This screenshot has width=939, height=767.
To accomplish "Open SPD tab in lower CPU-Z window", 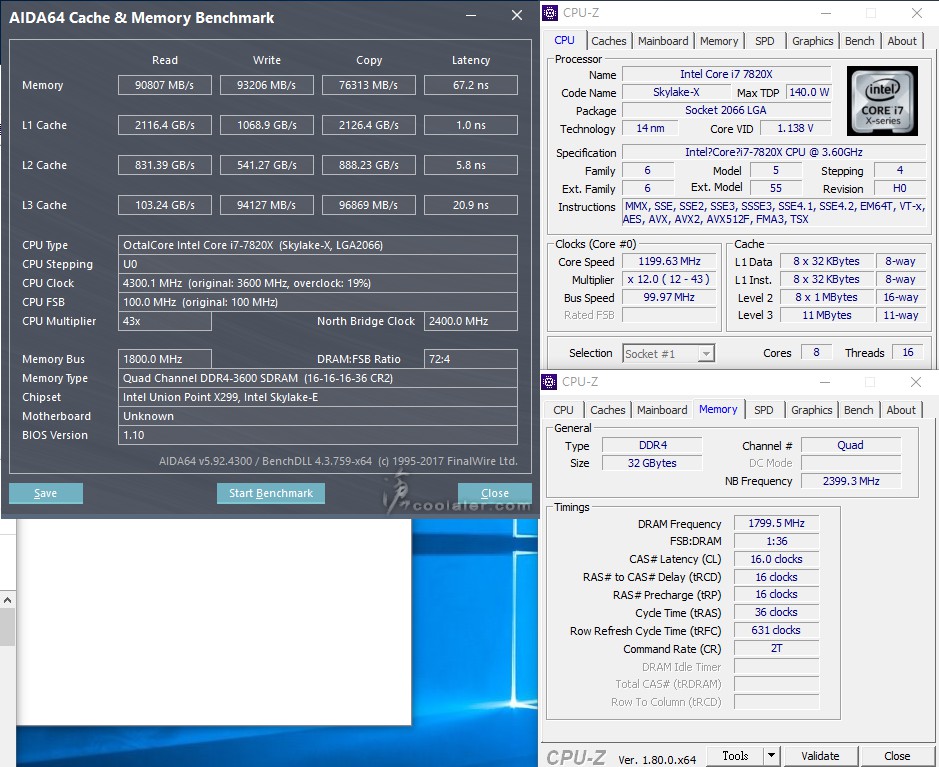I will (764, 410).
